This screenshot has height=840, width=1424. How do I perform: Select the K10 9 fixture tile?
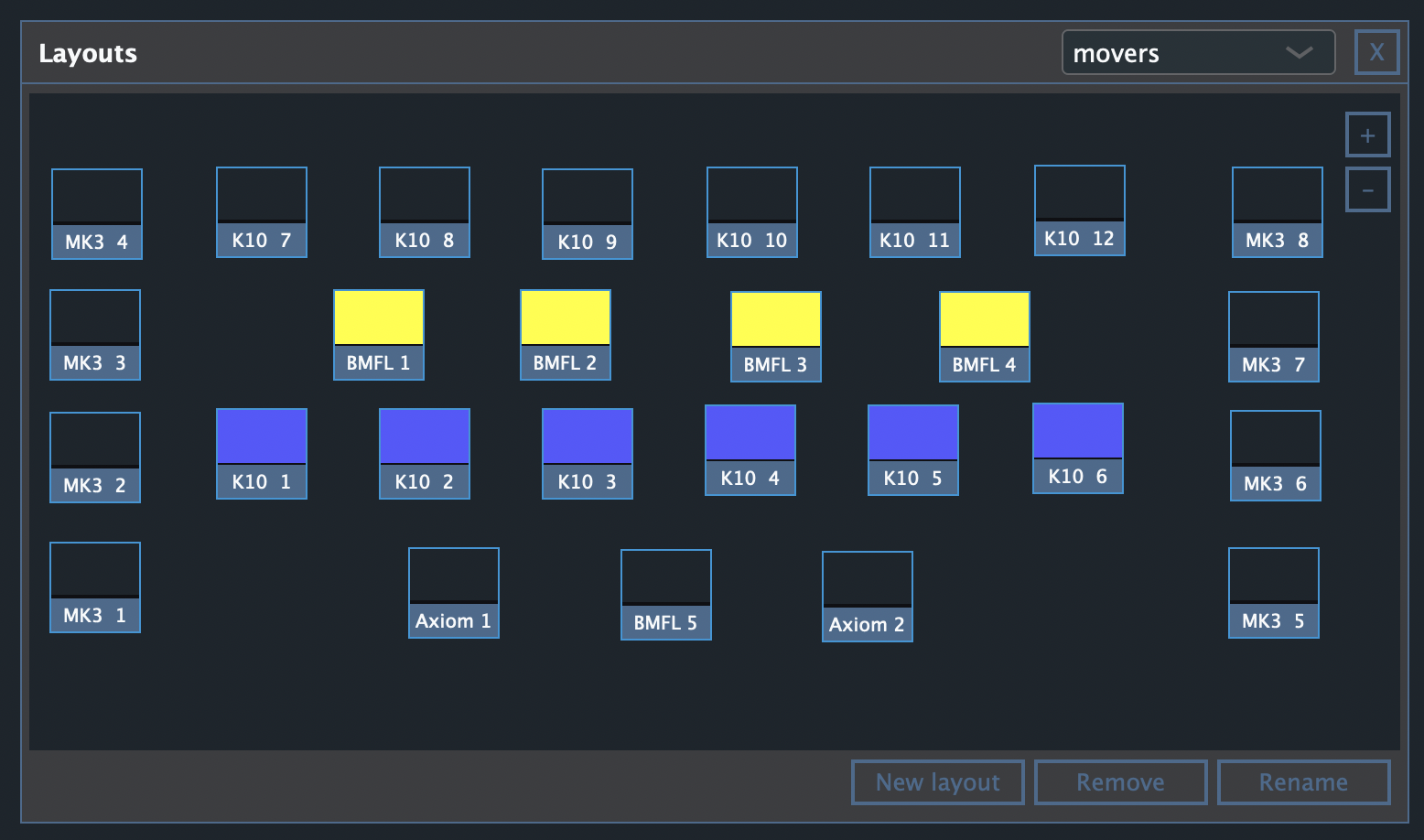[588, 213]
